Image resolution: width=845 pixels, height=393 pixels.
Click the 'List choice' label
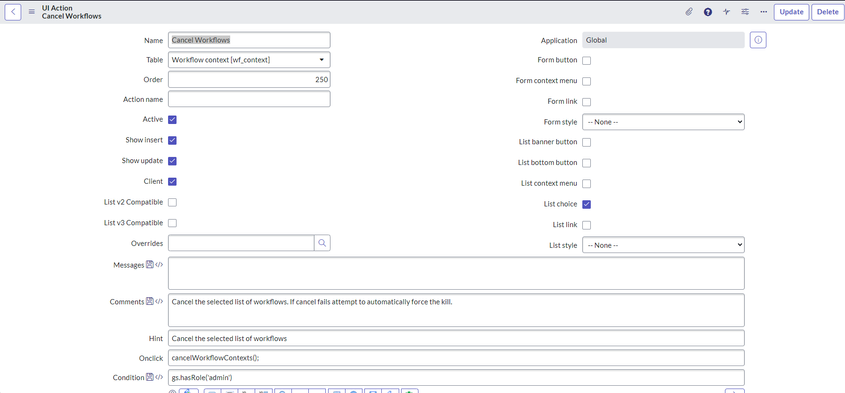click(560, 204)
